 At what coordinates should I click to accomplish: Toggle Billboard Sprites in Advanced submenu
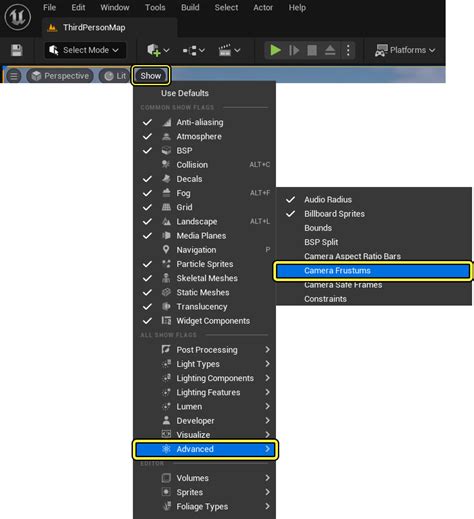pos(374,214)
